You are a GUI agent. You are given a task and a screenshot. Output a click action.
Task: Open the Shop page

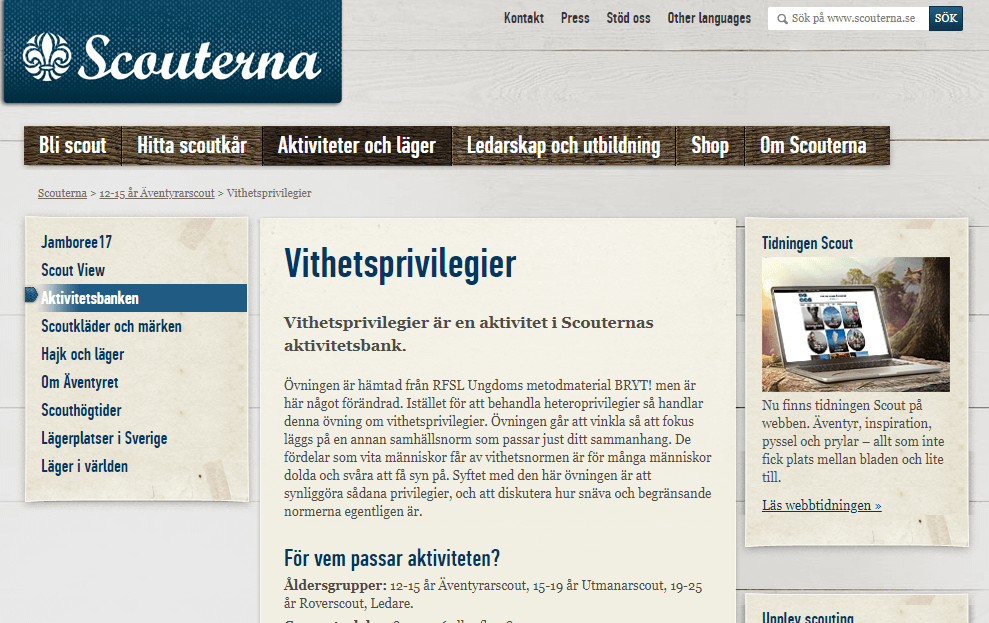pyautogui.click(x=710, y=145)
